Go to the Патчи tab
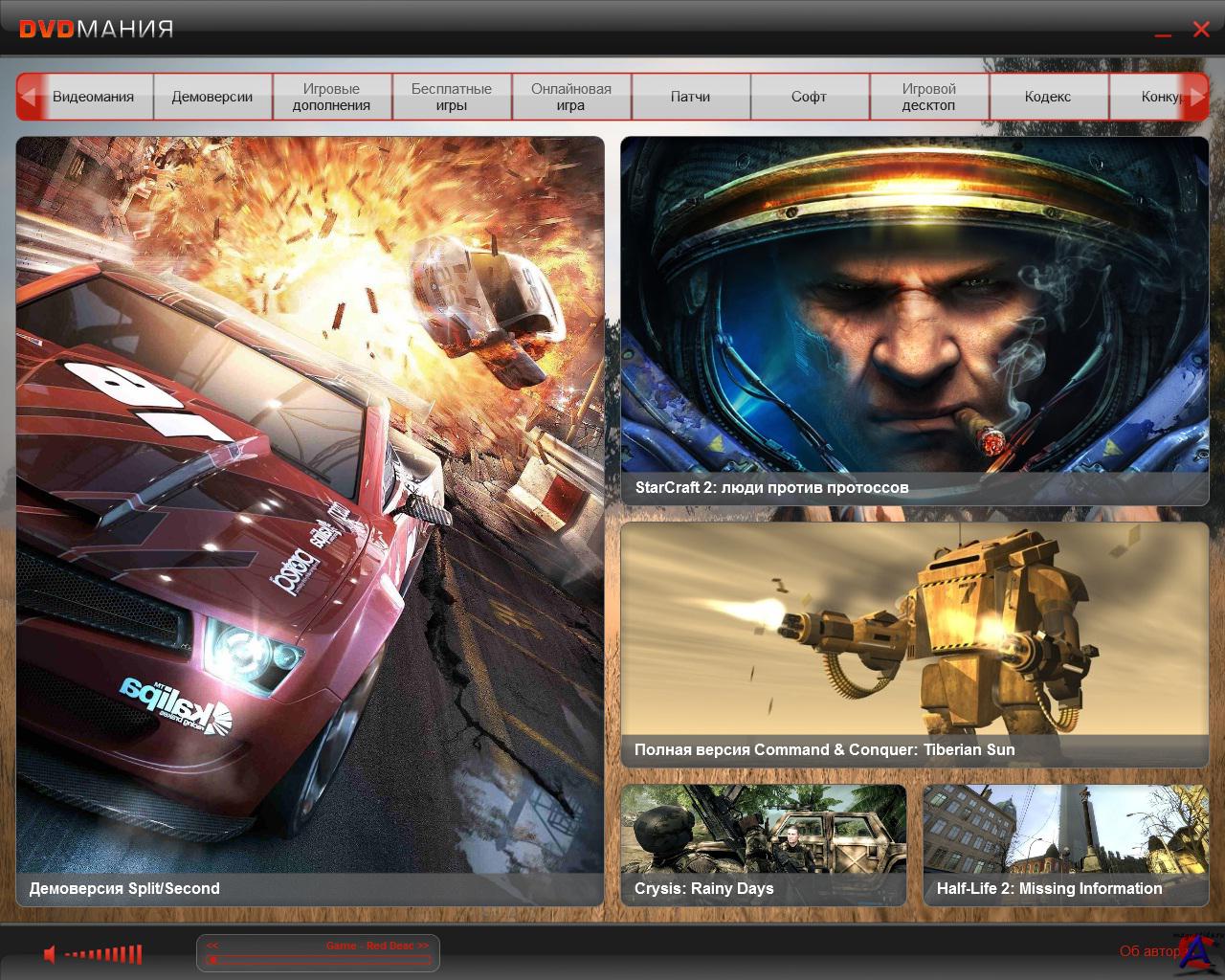Screen dimensions: 1225x980 690,97
